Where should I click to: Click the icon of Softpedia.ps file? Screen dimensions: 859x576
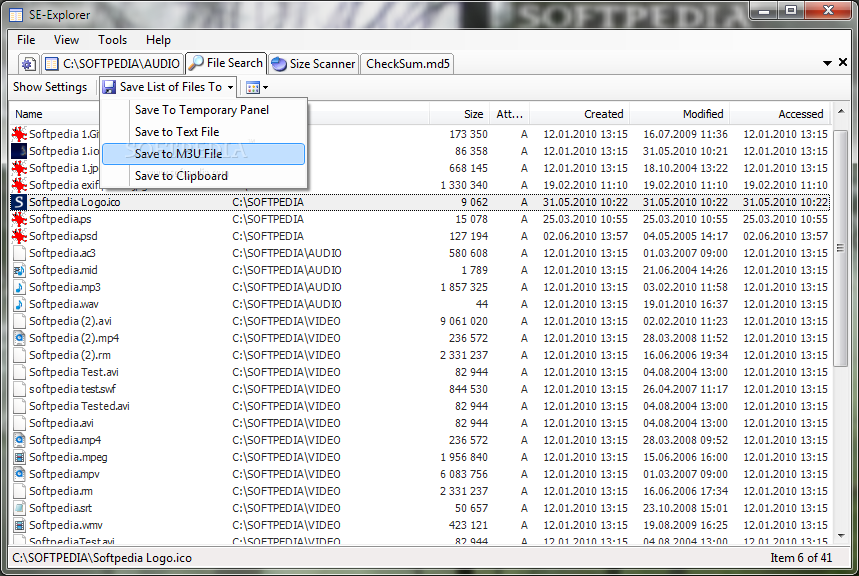[19, 219]
